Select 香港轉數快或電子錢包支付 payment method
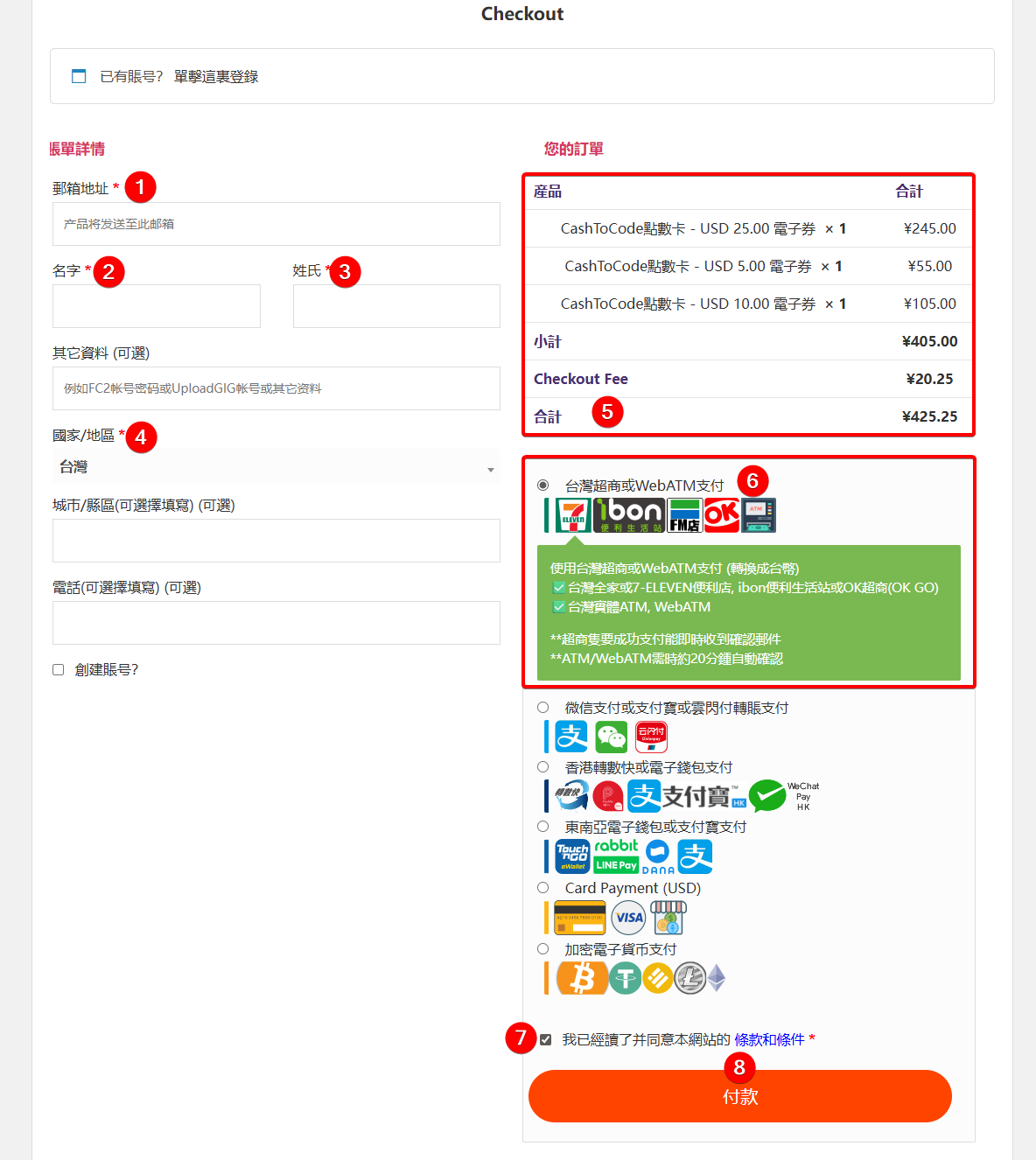 point(543,767)
